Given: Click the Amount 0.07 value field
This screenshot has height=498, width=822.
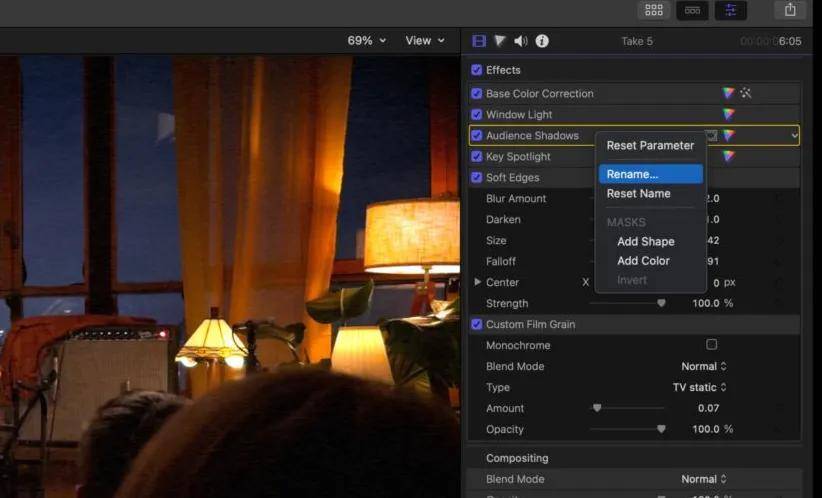Looking at the screenshot, I should point(708,408).
